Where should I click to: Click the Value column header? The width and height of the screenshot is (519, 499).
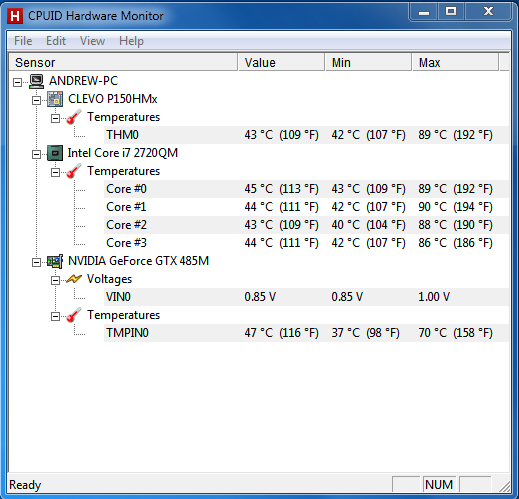[x=281, y=62]
